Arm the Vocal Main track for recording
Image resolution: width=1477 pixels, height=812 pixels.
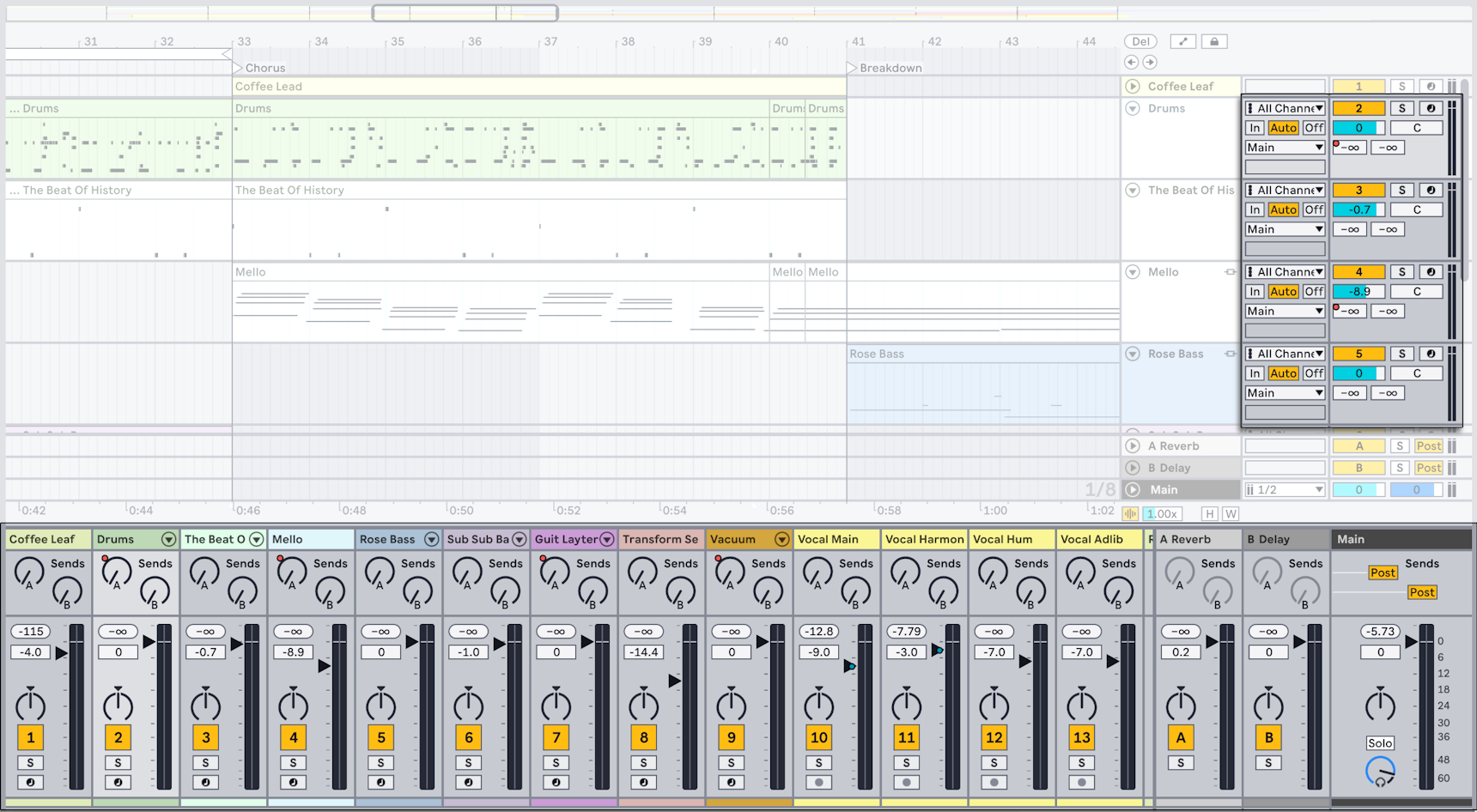818,782
